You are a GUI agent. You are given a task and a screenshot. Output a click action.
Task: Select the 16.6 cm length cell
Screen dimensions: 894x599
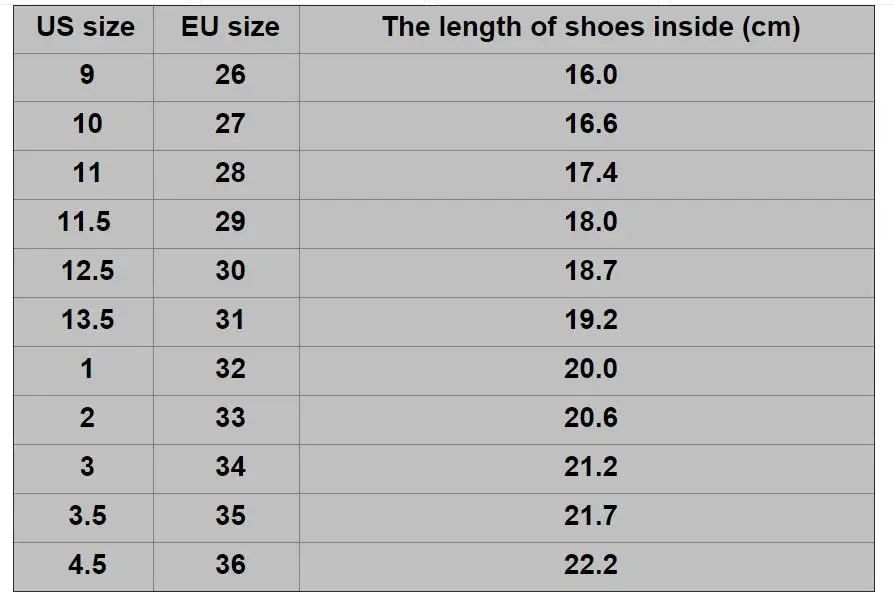click(587, 127)
